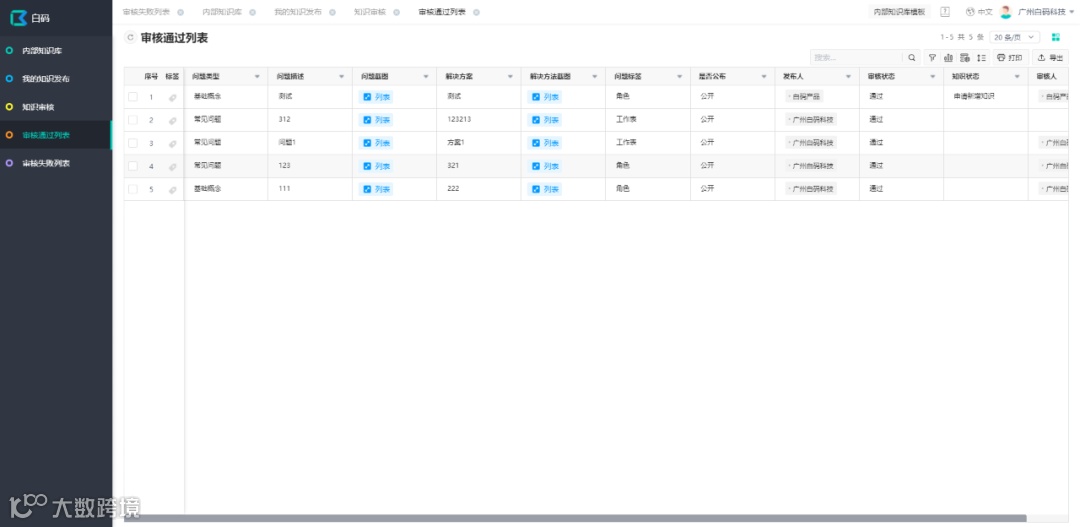Tick the checkbox for row 1
Screen dimensions: 1080x527
(133, 97)
